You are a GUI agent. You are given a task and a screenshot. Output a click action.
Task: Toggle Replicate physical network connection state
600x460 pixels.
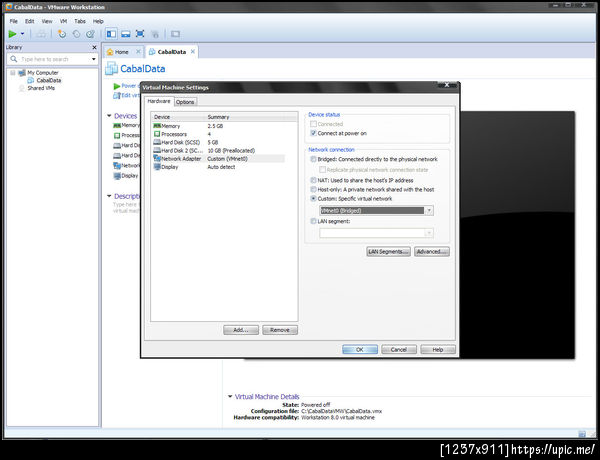click(x=322, y=170)
